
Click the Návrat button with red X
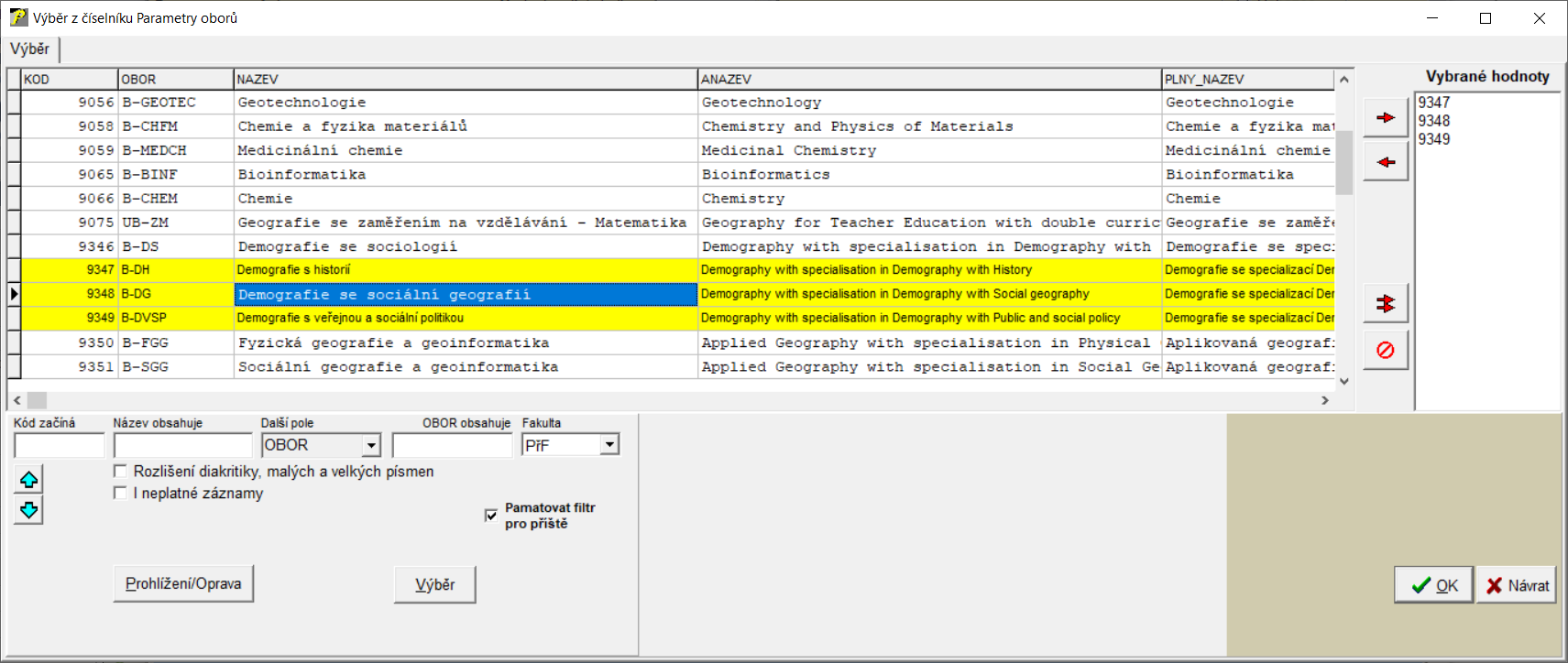tap(1517, 585)
